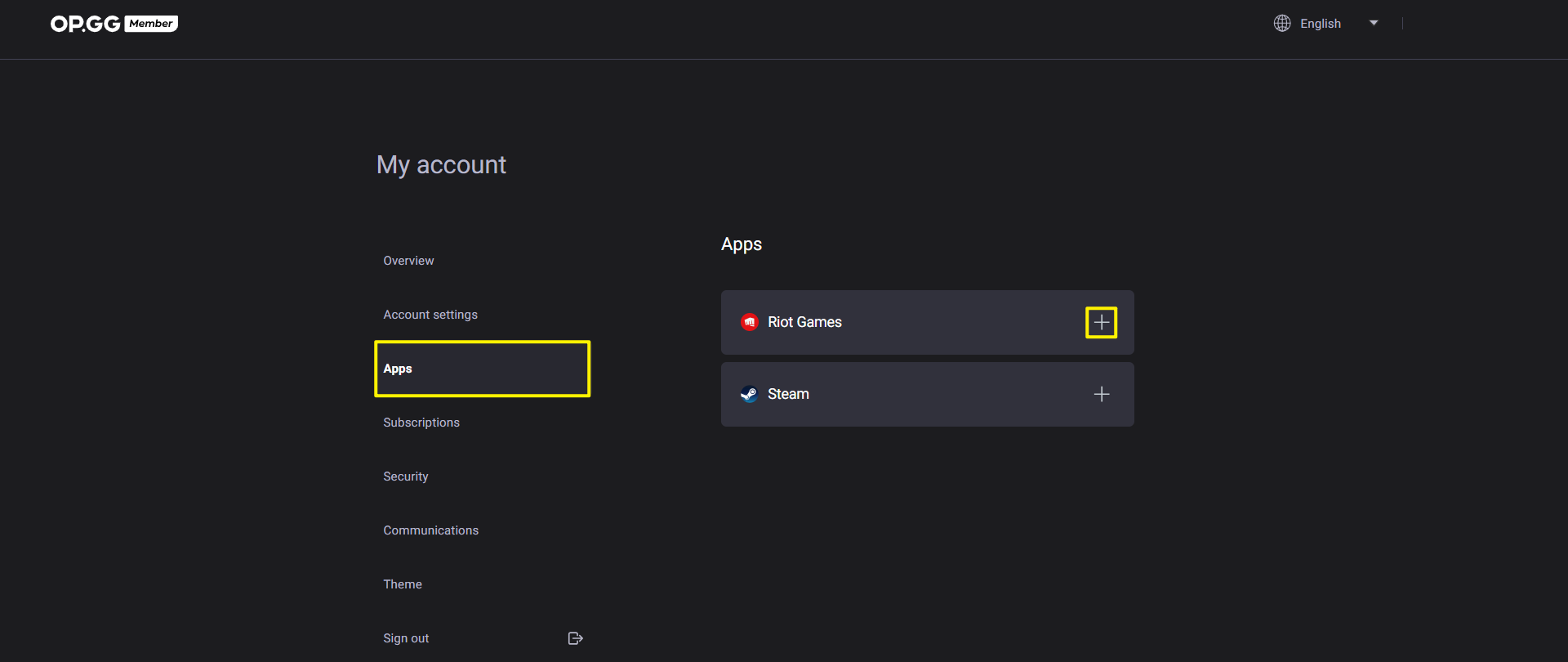Screen dimensions: 1568x662
Task: Click the OP.GG logo
Action: pyautogui.click(x=85, y=24)
